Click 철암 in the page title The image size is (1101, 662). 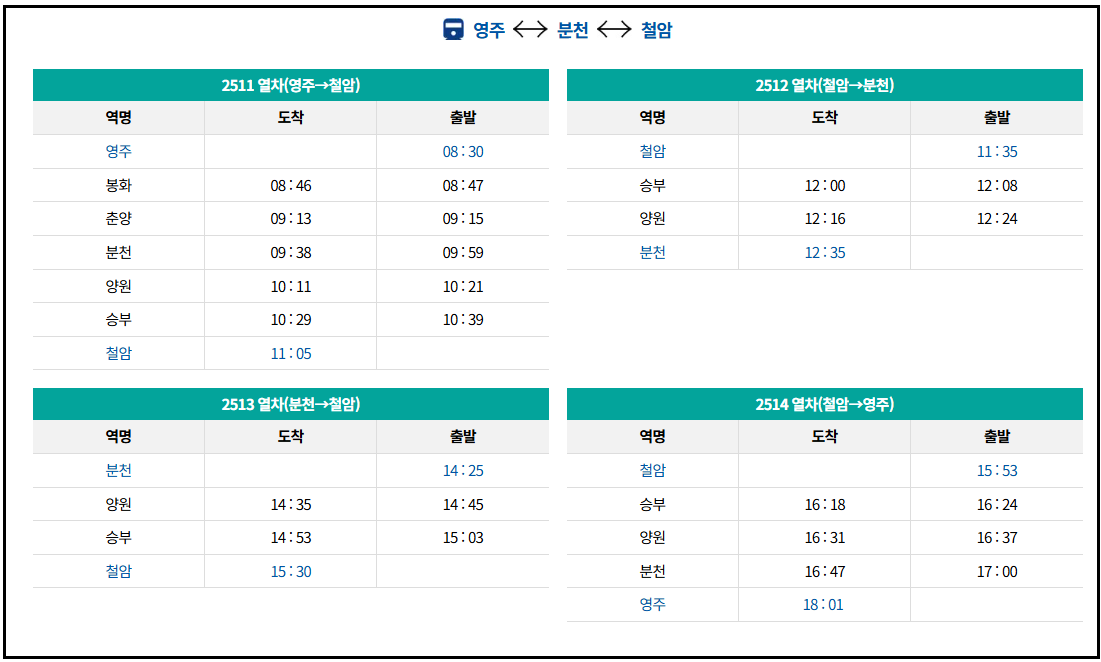coord(657,29)
